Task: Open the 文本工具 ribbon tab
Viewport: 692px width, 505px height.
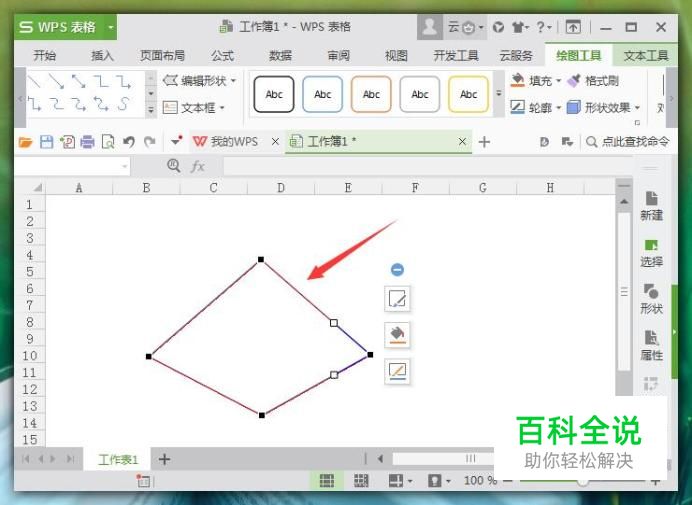Action: (646, 56)
